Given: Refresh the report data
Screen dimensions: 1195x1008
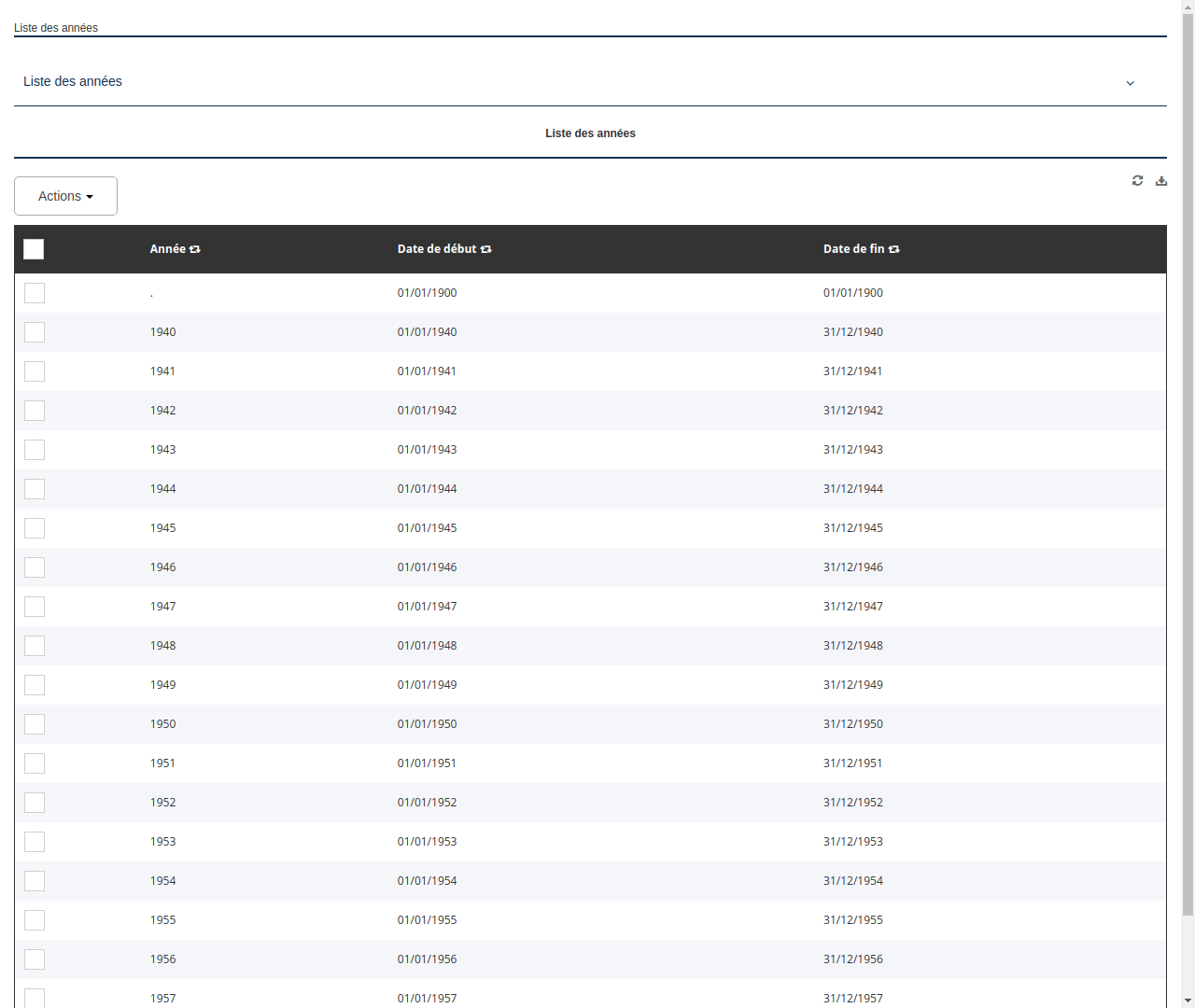Looking at the screenshot, I should [x=1137, y=180].
